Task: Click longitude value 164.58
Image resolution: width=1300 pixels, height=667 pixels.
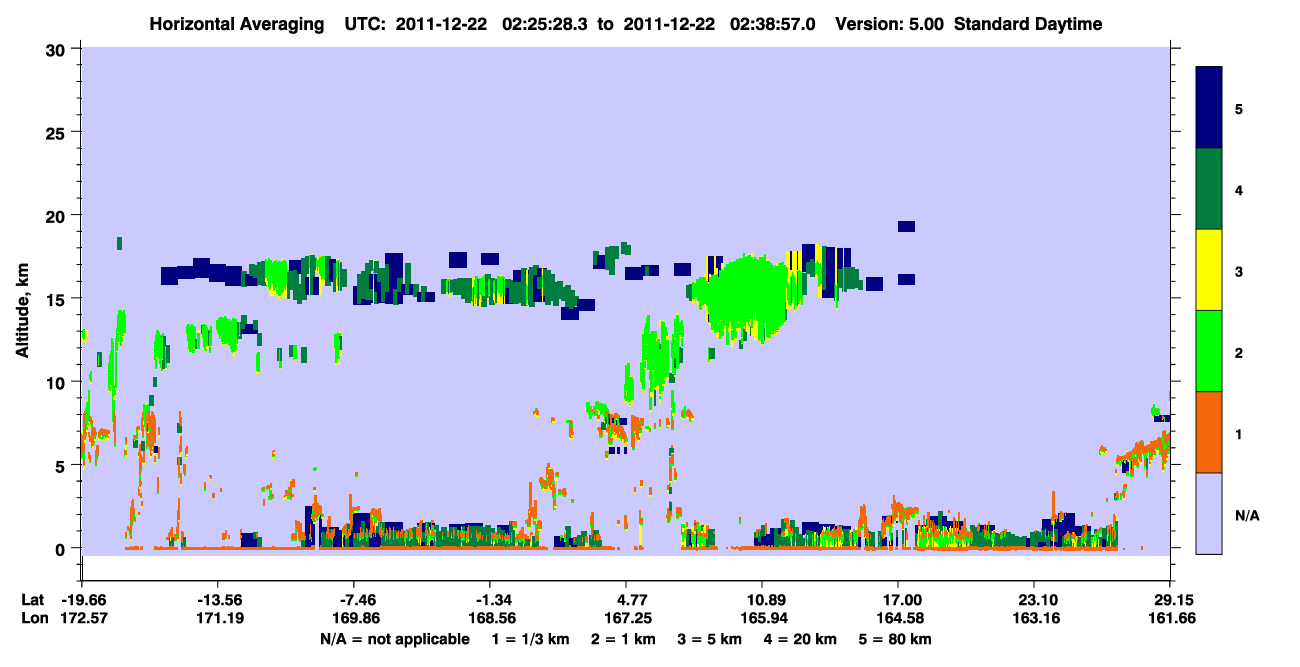Action: tap(898, 618)
